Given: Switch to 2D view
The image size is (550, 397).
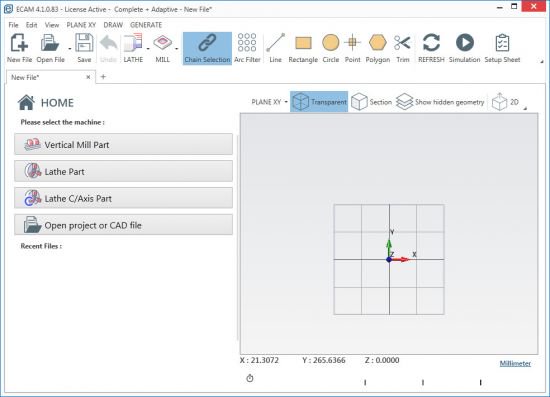Looking at the screenshot, I should pyautogui.click(x=505, y=102).
